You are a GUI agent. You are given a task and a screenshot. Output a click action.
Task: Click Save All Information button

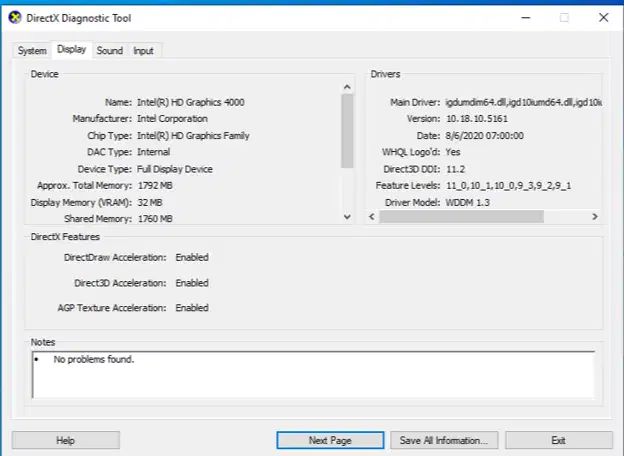click(x=443, y=440)
